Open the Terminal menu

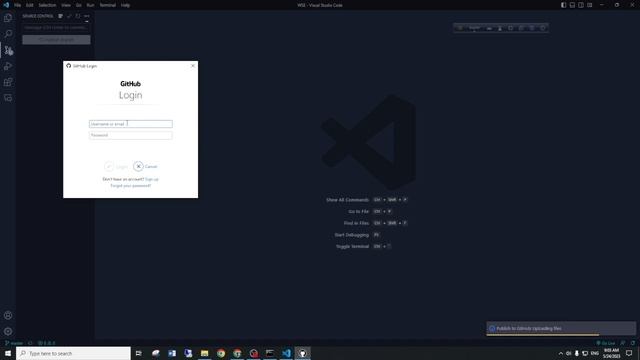tap(108, 5)
